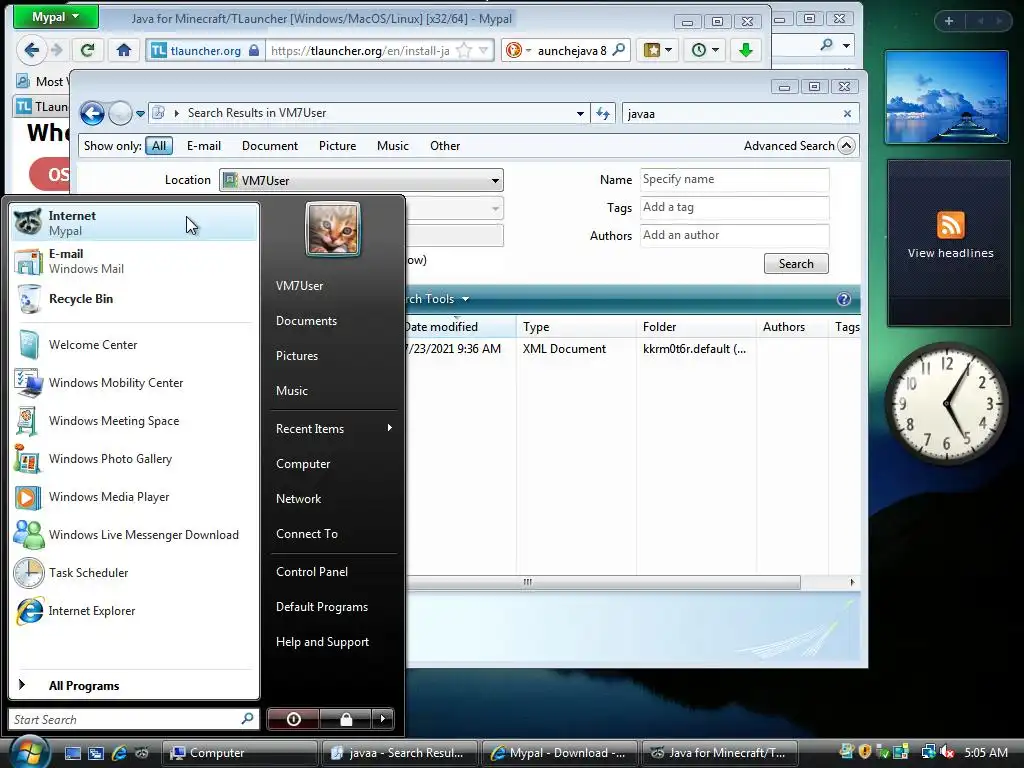The image size is (1024, 768).
Task: Switch to javaa Search Results taskbar button
Action: click(x=400, y=753)
